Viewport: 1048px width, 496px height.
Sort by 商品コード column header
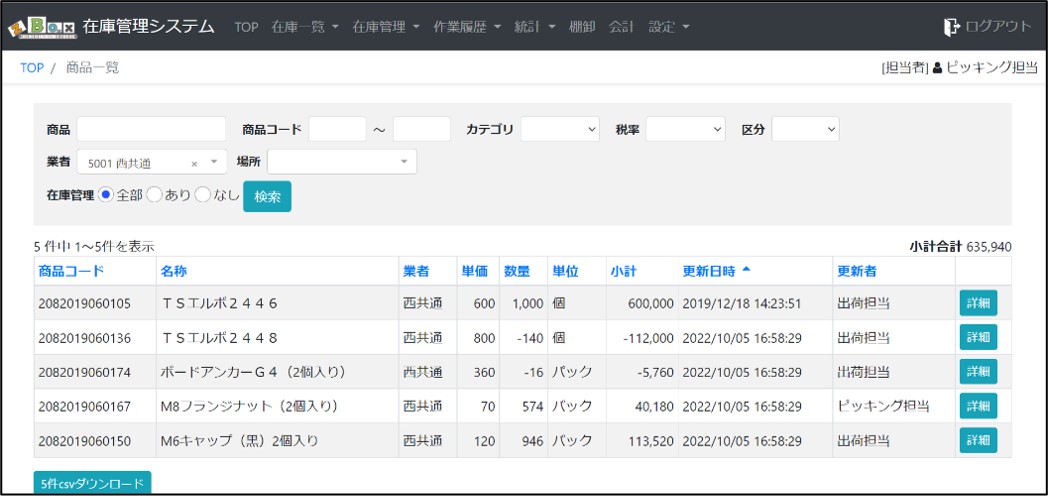click(x=71, y=271)
